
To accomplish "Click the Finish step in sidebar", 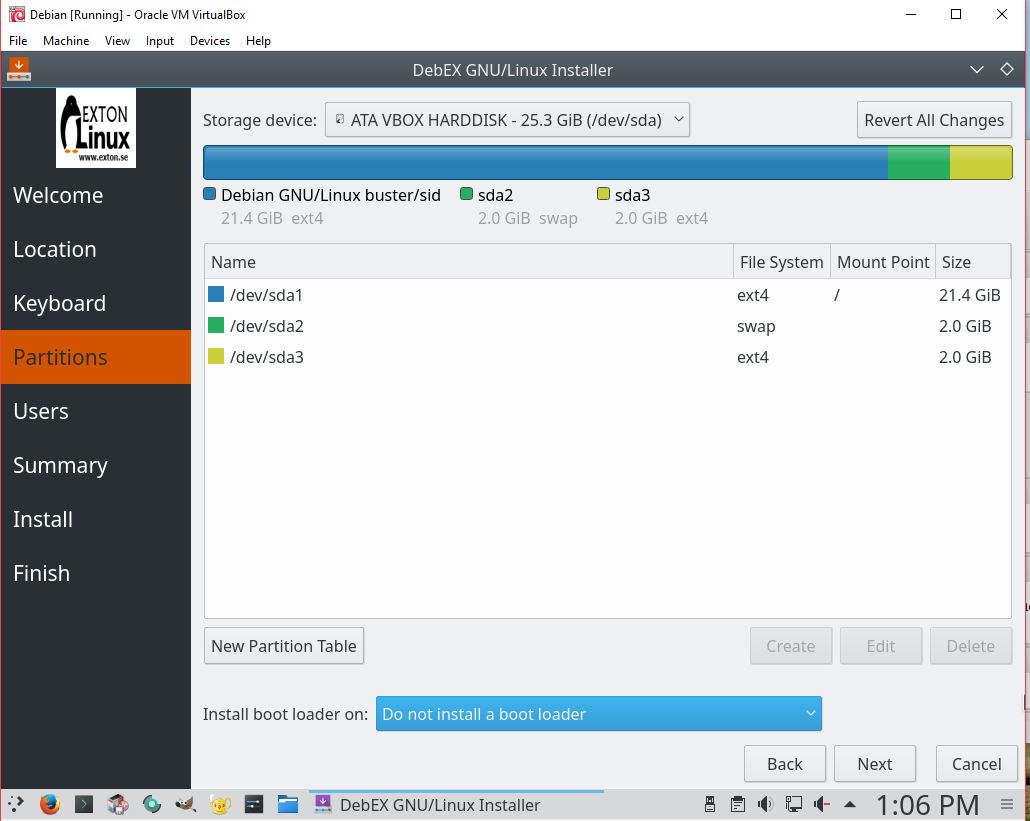I will coord(96,573).
